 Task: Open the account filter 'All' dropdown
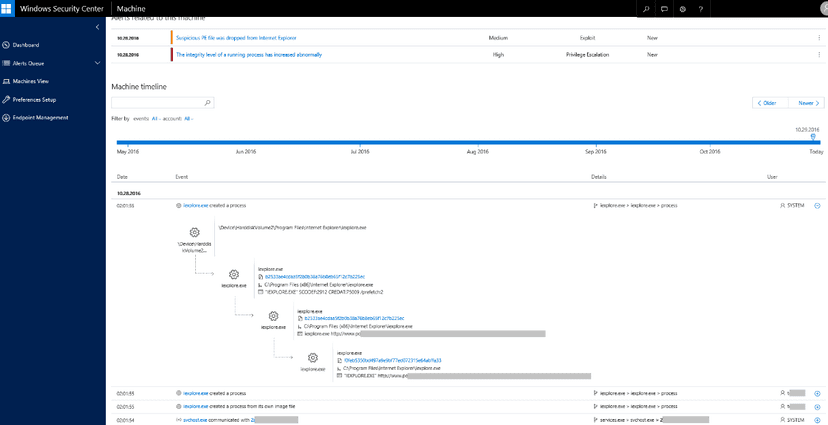pyautogui.click(x=189, y=119)
